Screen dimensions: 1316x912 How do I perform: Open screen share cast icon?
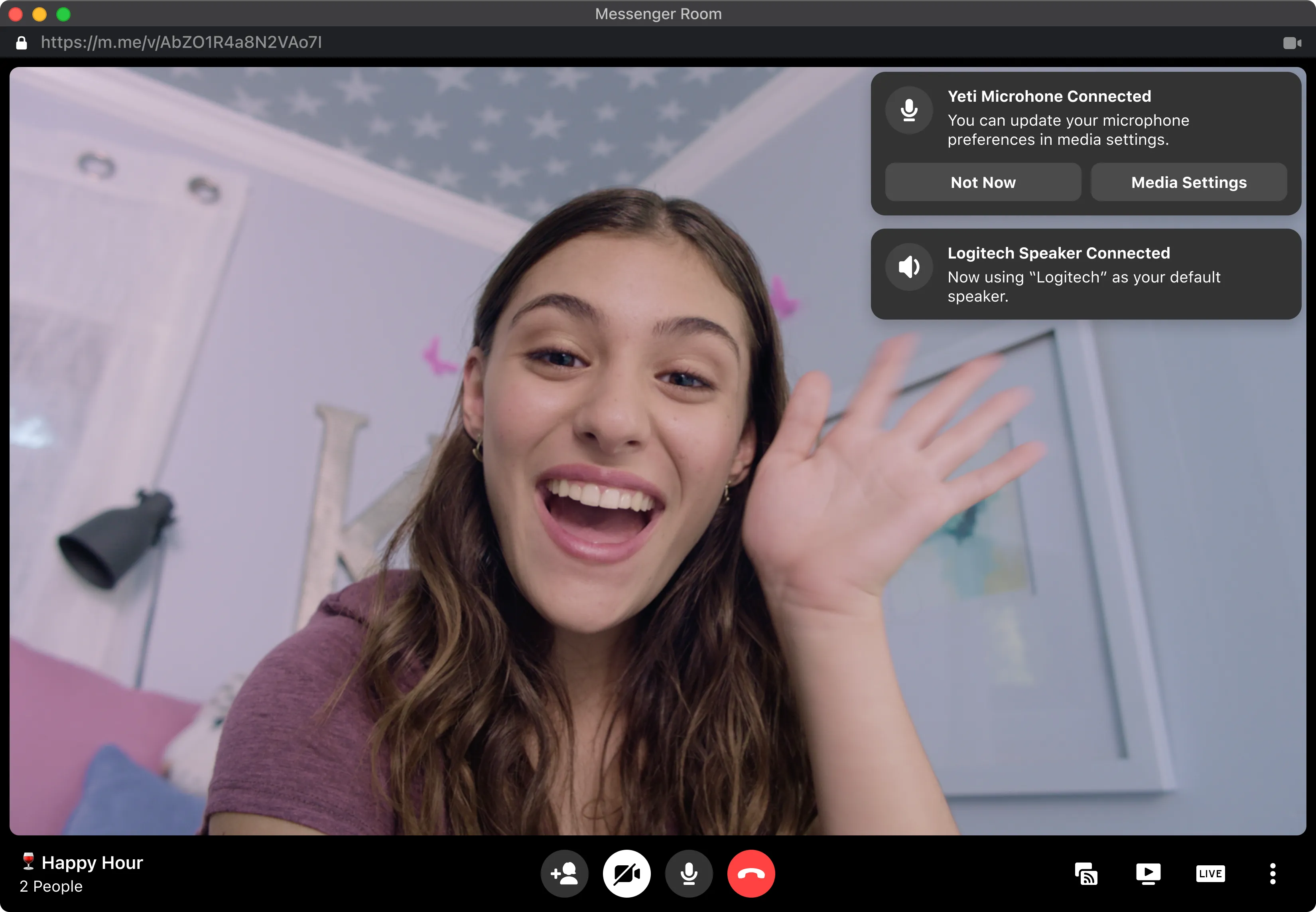coord(1086,873)
